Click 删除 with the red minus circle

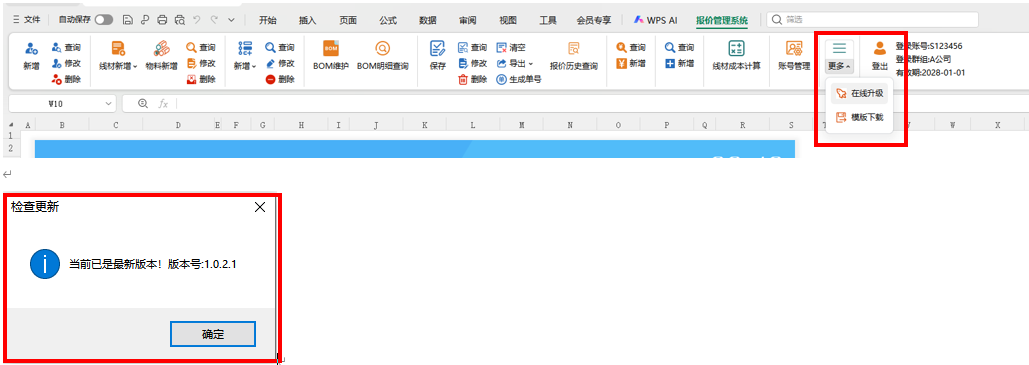[280, 79]
